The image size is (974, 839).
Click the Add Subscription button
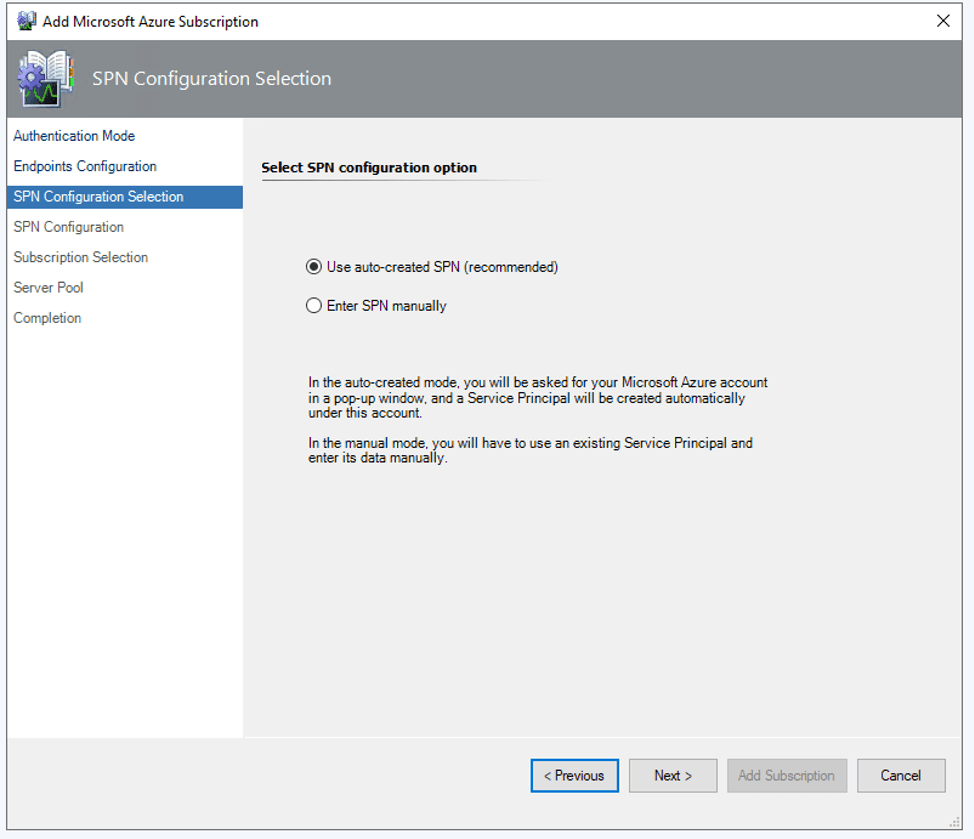[786, 776]
